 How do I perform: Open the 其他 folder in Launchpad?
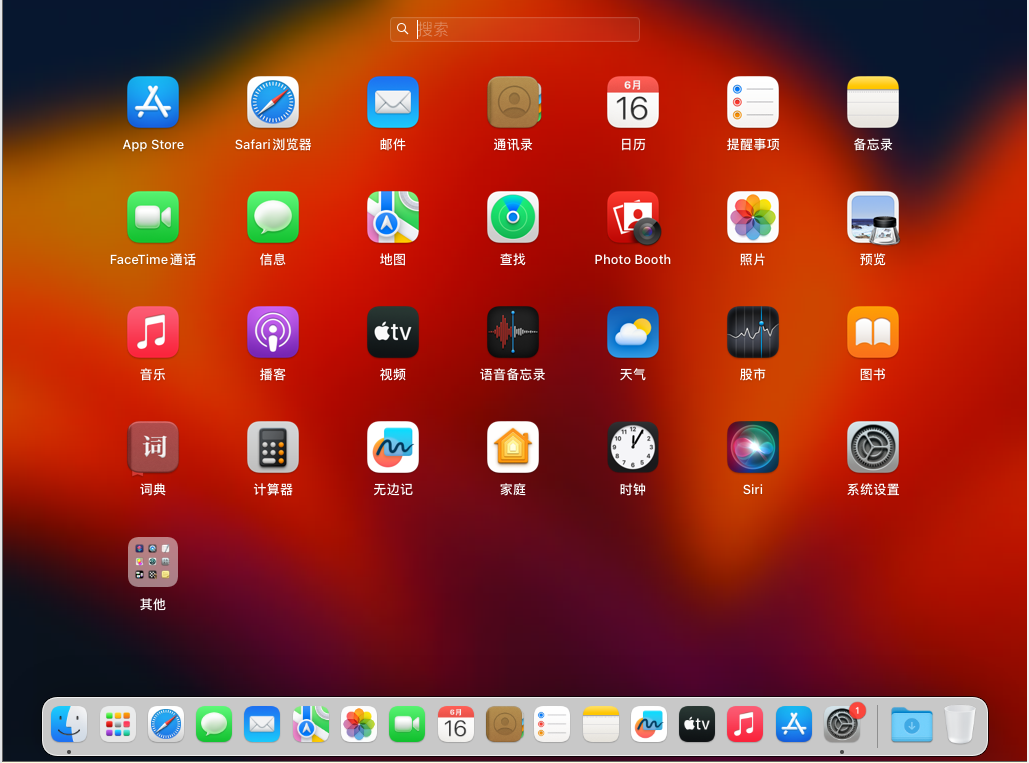(153, 562)
